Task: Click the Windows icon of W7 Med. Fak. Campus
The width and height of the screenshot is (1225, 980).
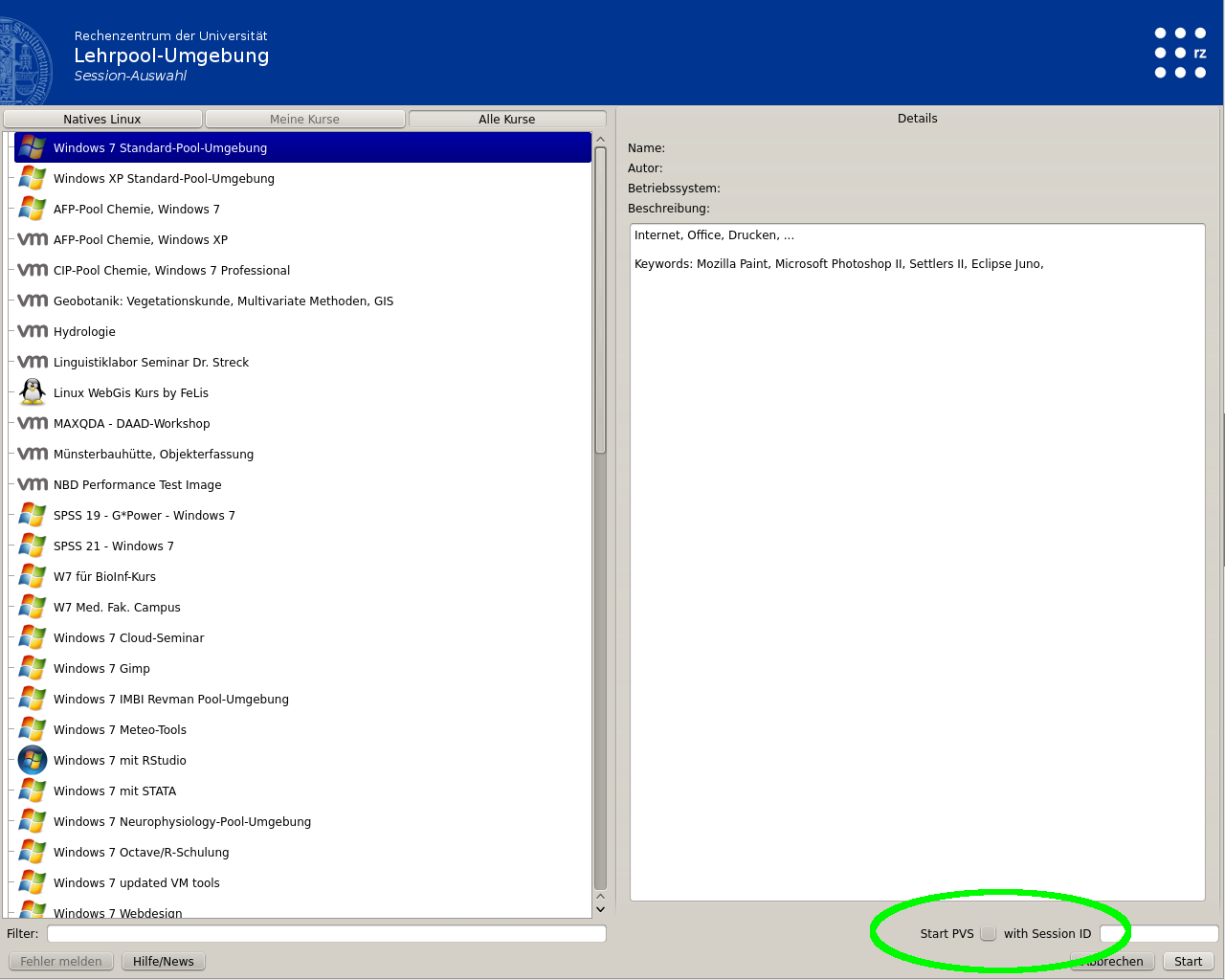Action: [33, 607]
